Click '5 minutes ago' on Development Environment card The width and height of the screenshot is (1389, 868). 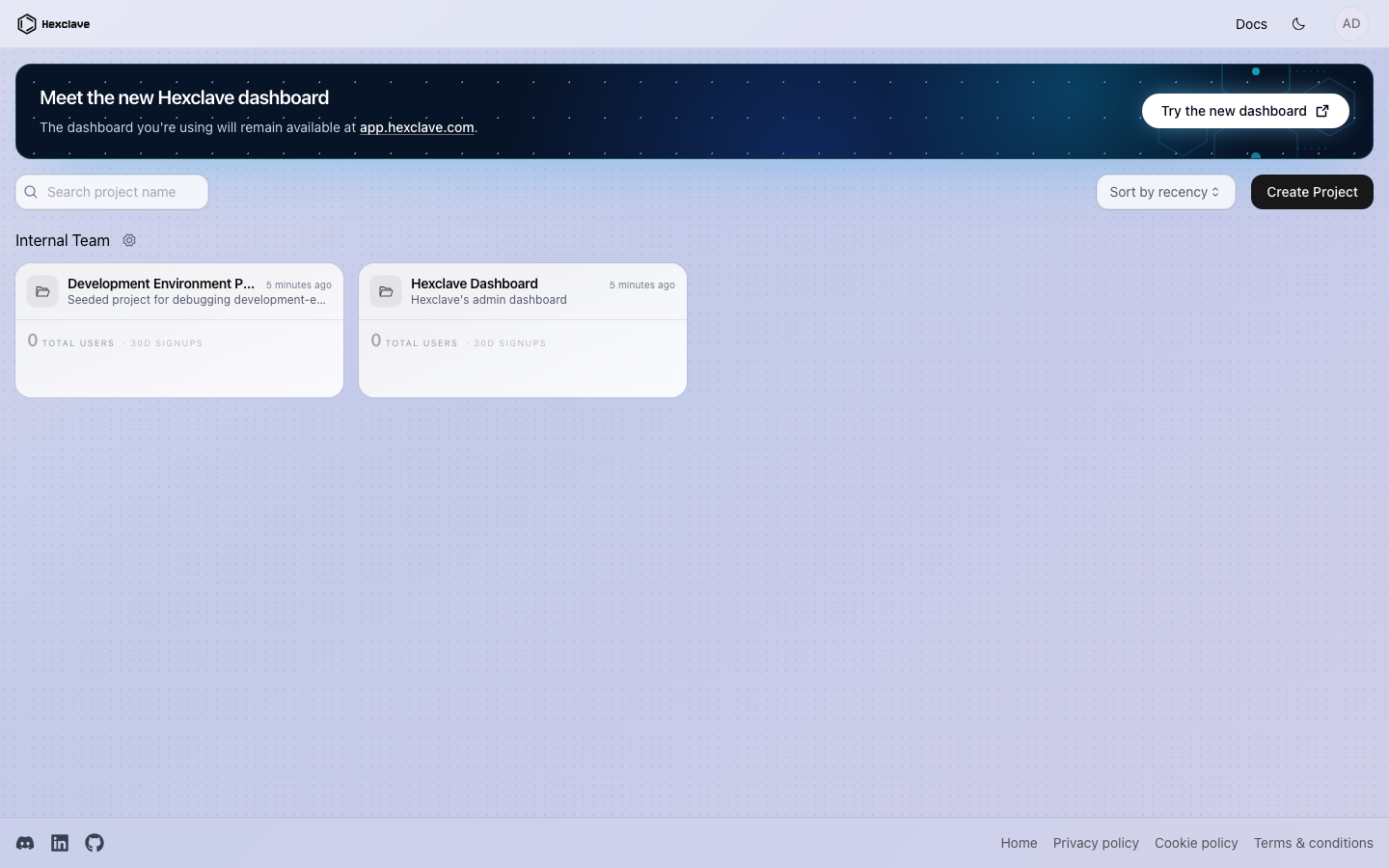coord(299,285)
